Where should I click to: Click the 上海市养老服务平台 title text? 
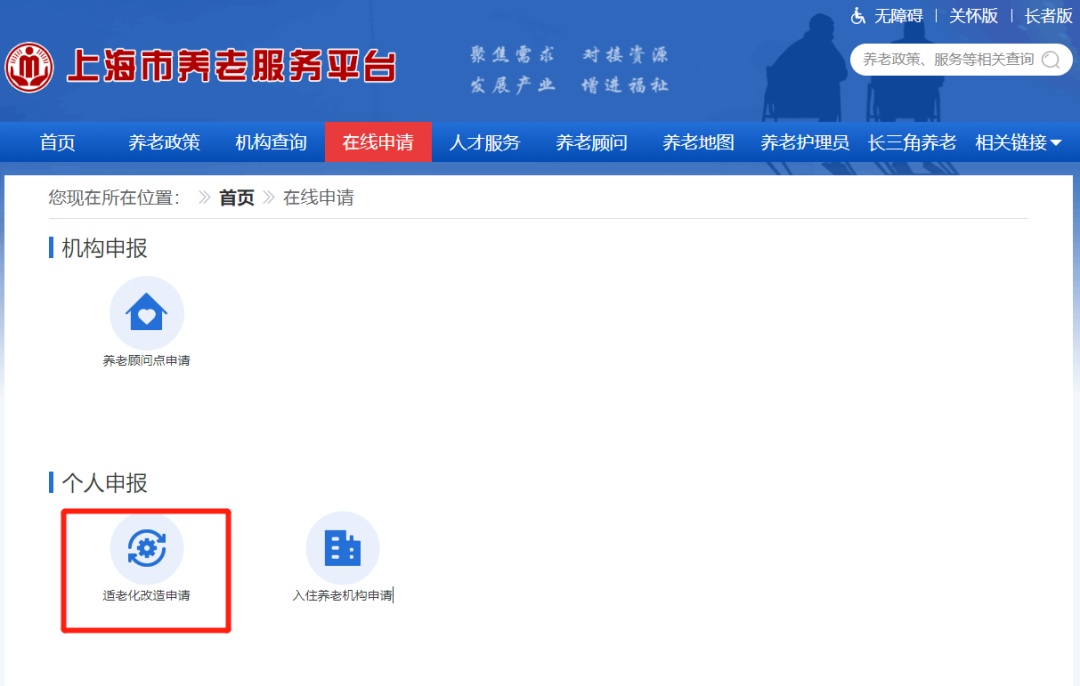pos(231,67)
